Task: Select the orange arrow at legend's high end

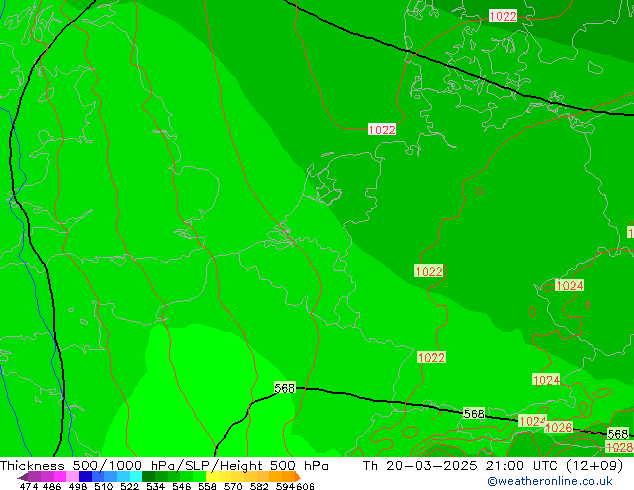Action: point(298,477)
